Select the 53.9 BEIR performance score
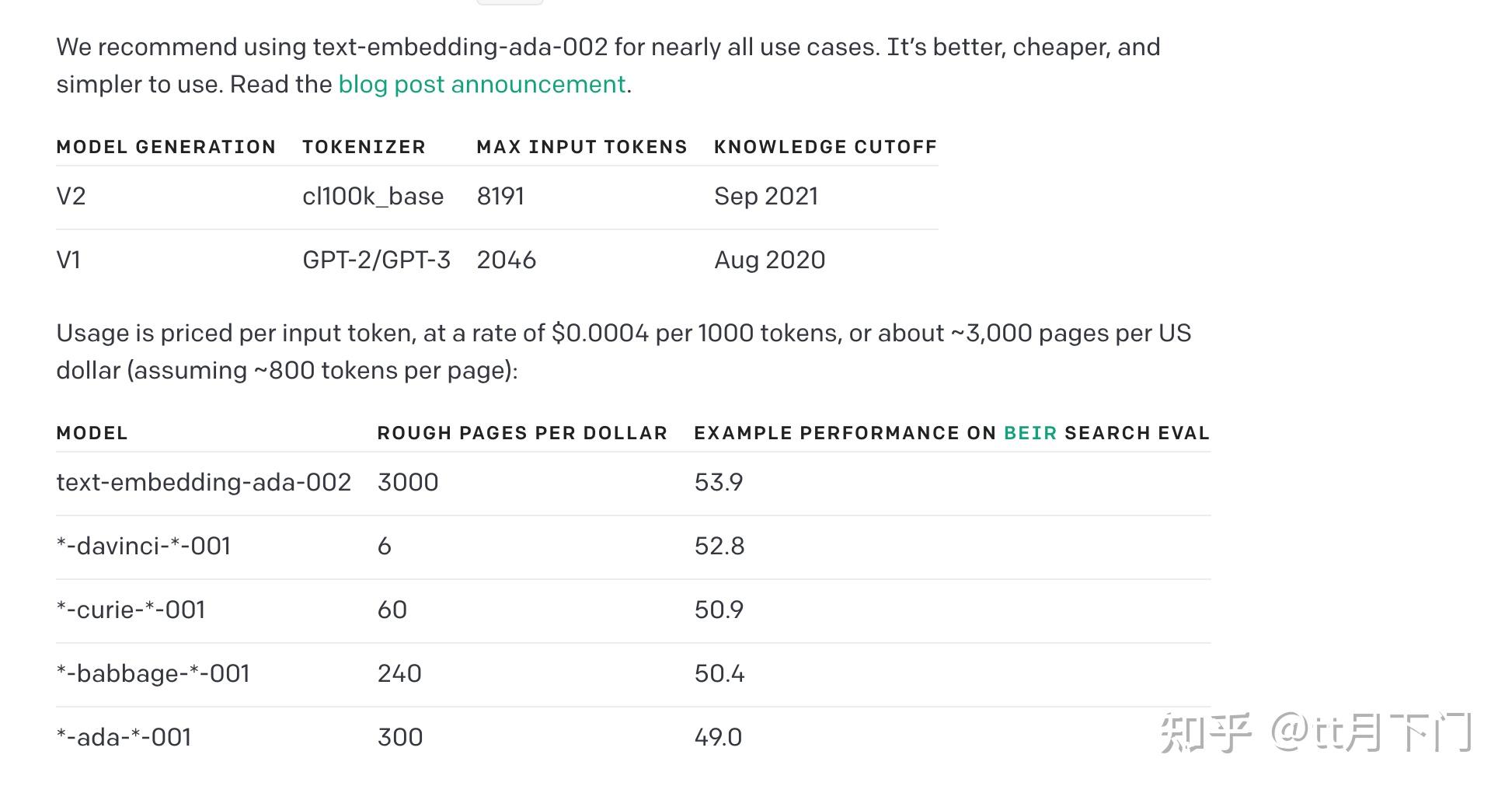The width and height of the screenshot is (1512, 793). click(719, 482)
